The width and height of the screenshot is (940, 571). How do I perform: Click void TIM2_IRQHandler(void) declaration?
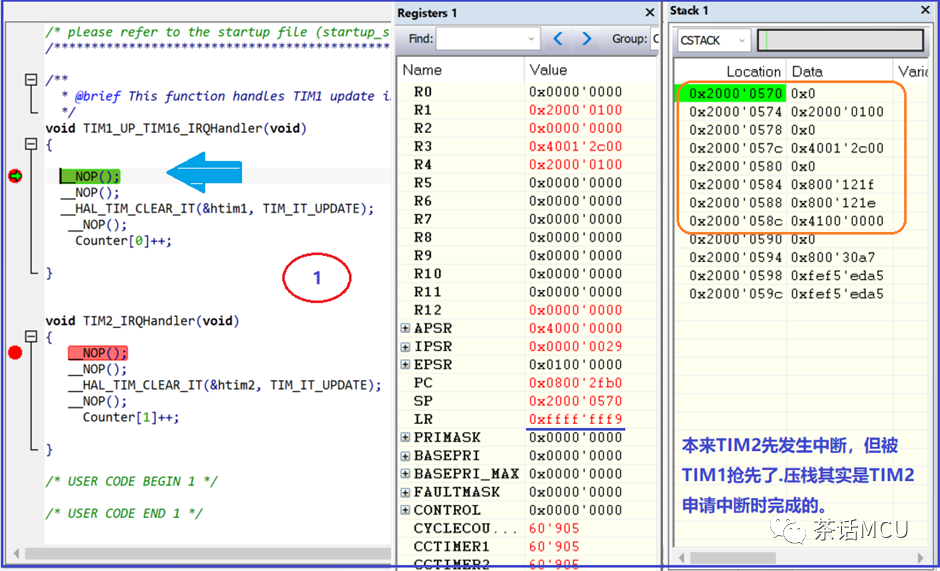point(142,321)
